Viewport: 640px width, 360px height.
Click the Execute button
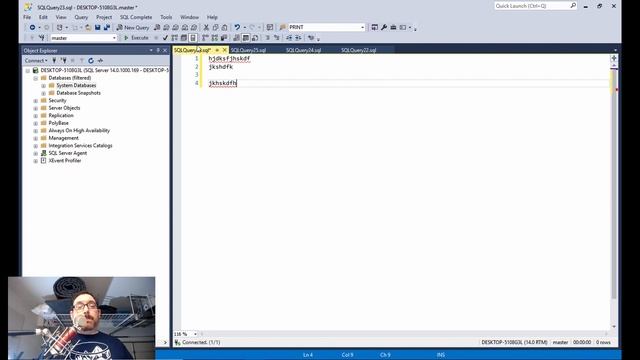(x=136, y=38)
